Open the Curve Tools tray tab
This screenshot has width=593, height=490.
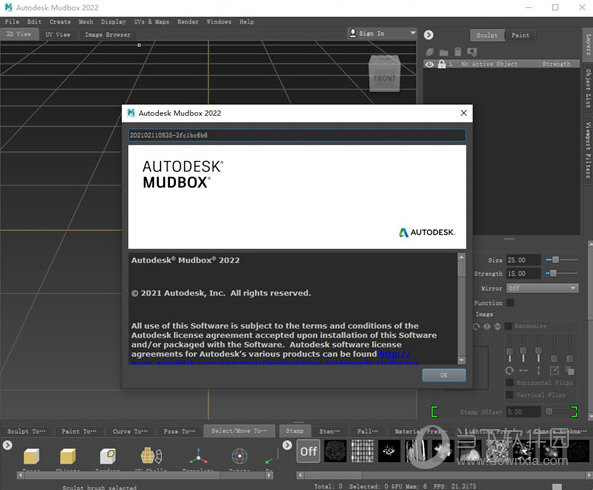130,431
